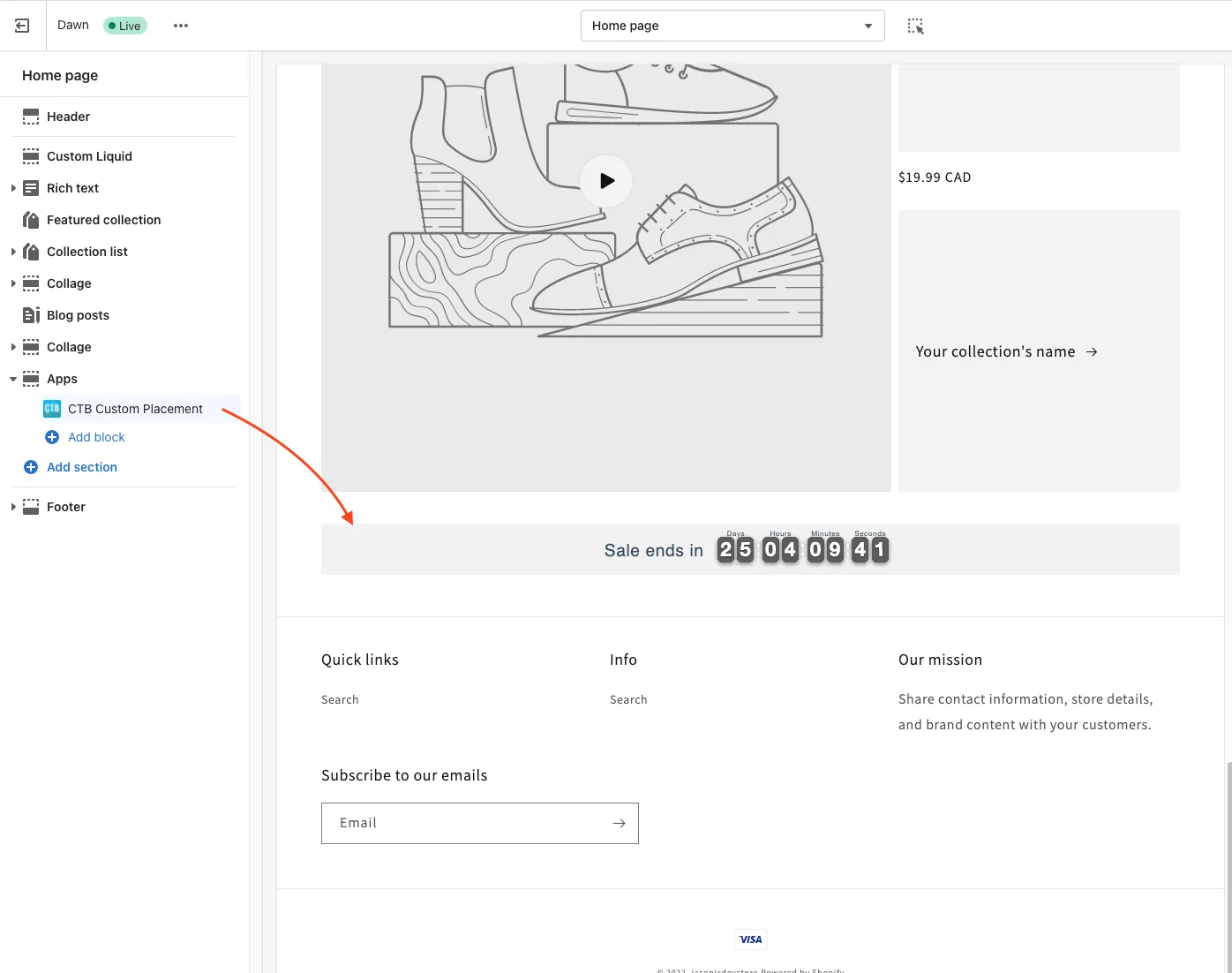Open the three-dot more actions menu

coord(181,26)
